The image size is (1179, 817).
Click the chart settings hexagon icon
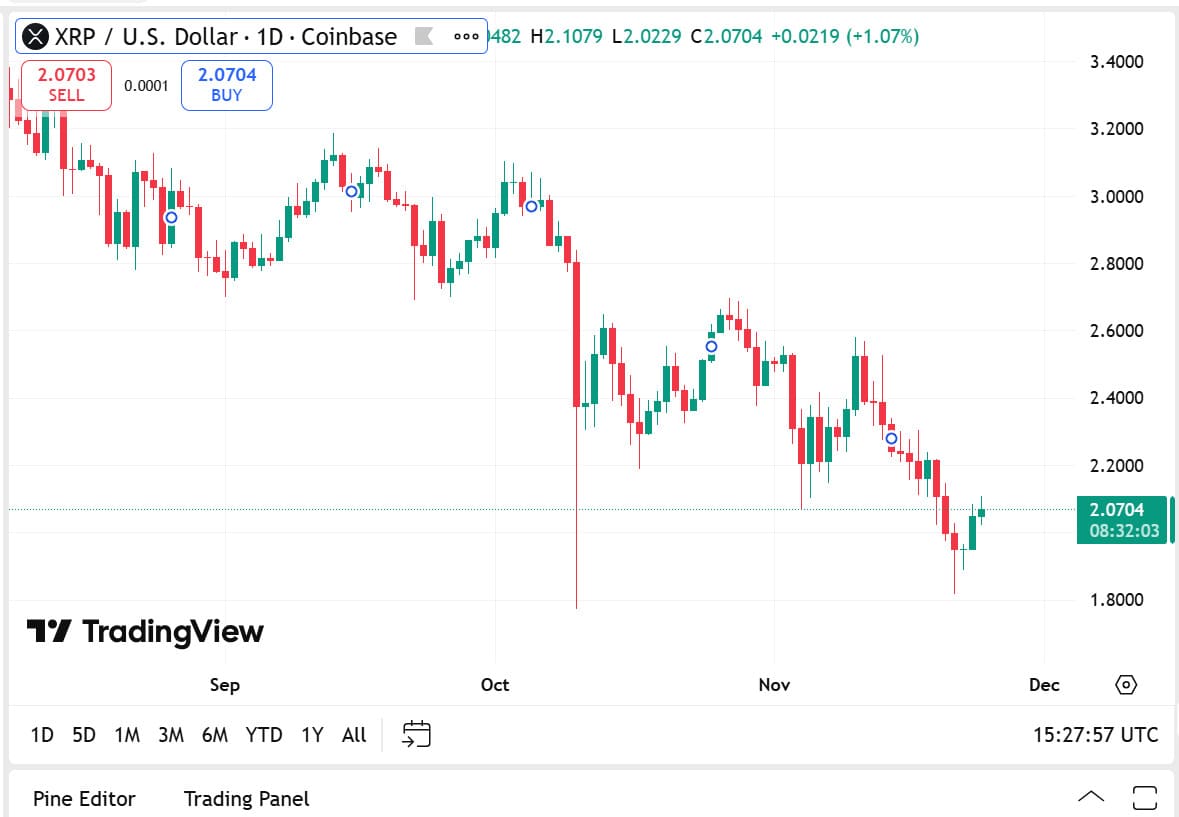click(x=1126, y=685)
